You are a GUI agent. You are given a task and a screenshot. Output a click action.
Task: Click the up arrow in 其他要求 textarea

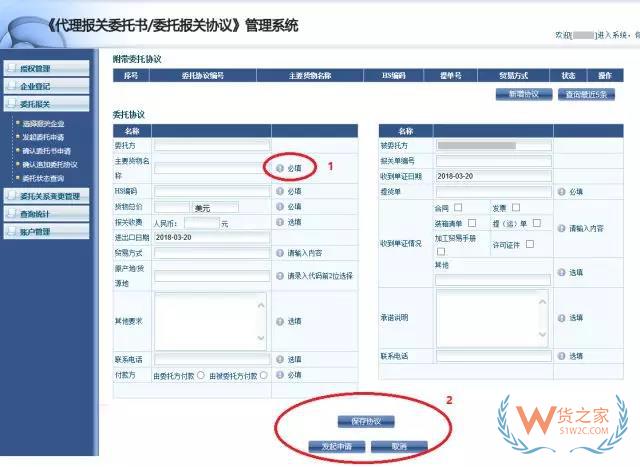(261, 305)
